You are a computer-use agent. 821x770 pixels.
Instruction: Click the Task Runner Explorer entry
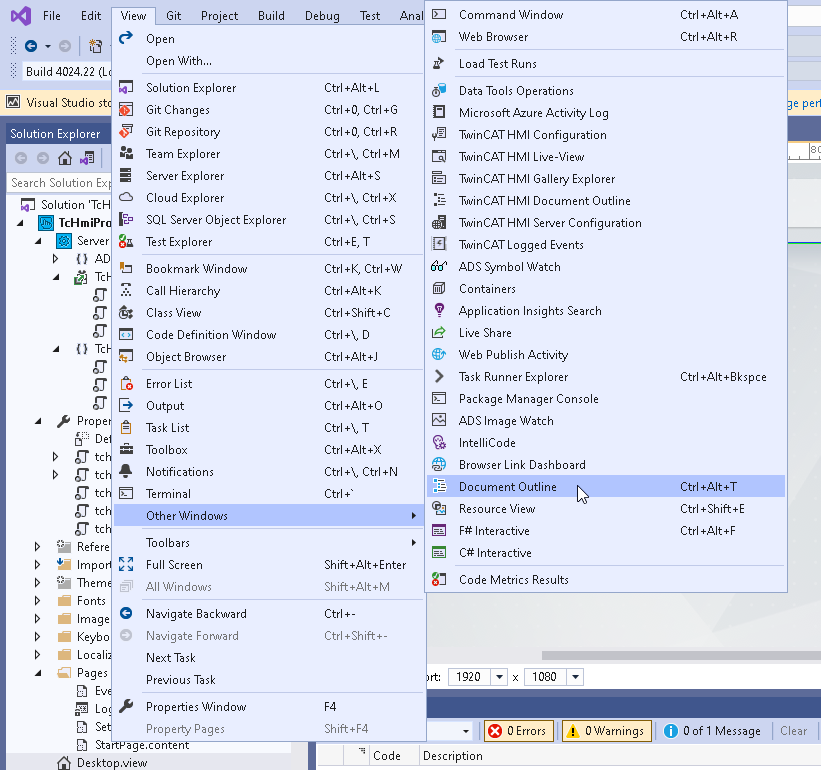(x=606, y=376)
